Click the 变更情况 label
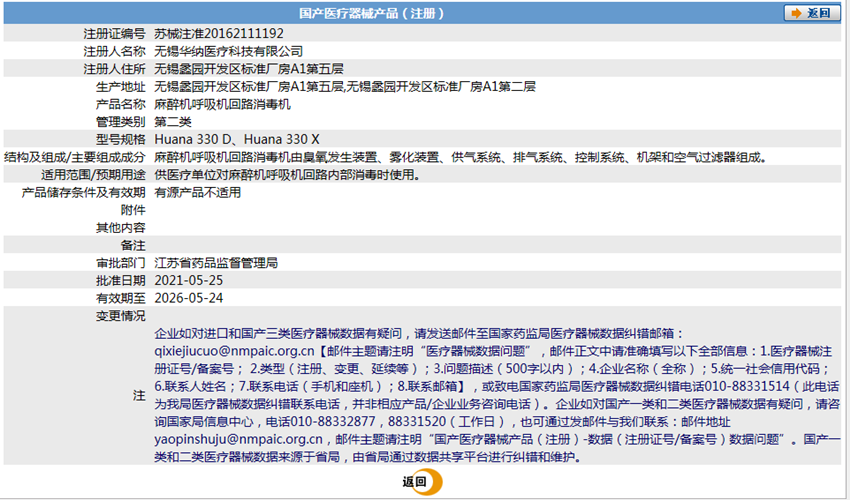Viewport: 850px width, 500px height. pos(120,316)
